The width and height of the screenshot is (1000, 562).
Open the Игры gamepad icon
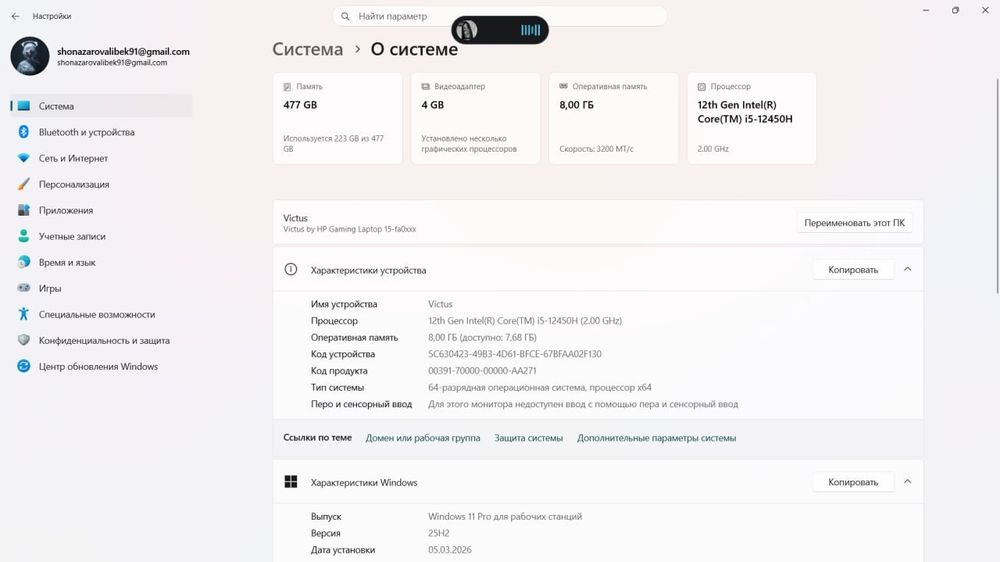tap(24, 288)
